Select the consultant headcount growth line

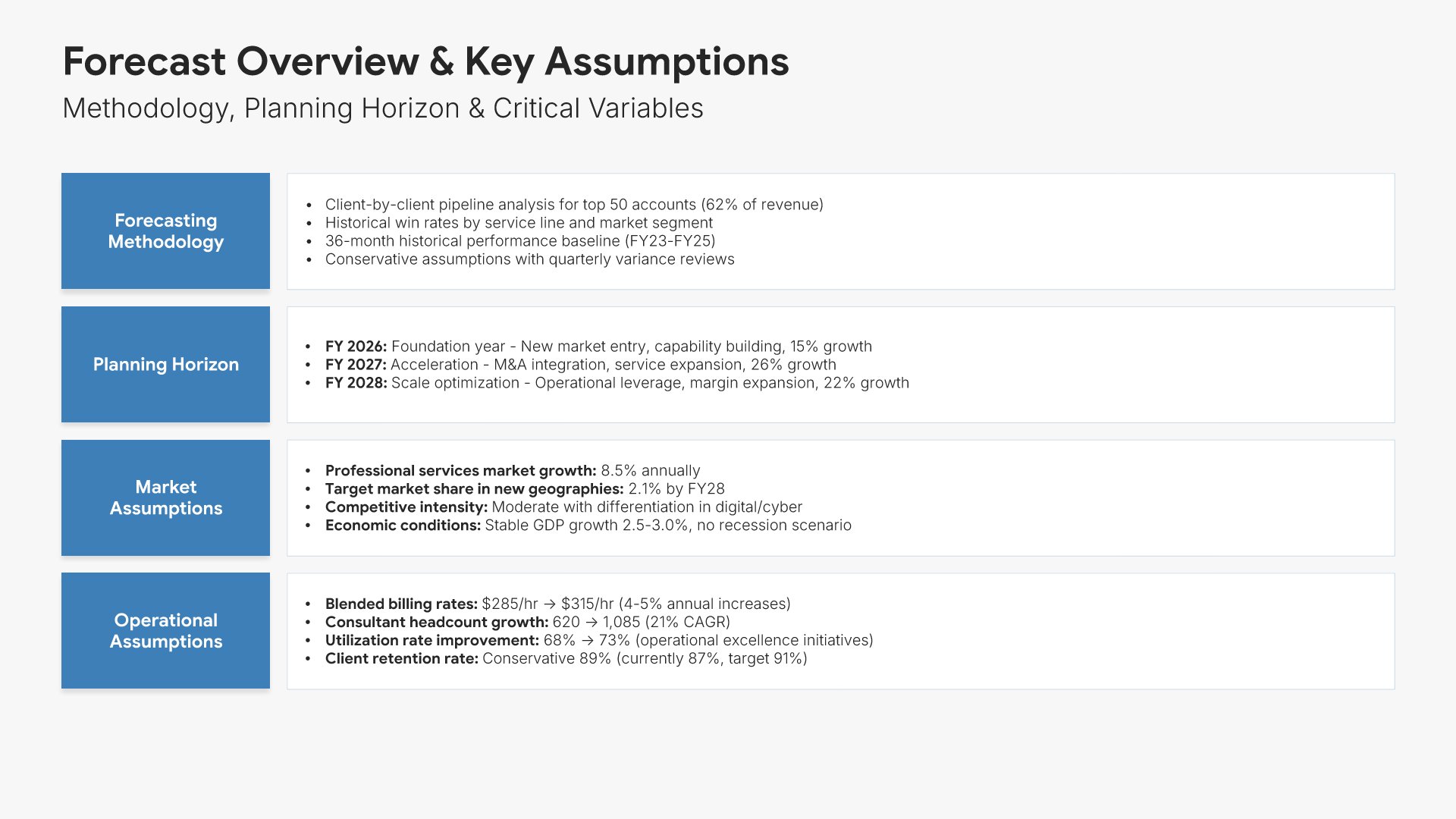[527, 623]
